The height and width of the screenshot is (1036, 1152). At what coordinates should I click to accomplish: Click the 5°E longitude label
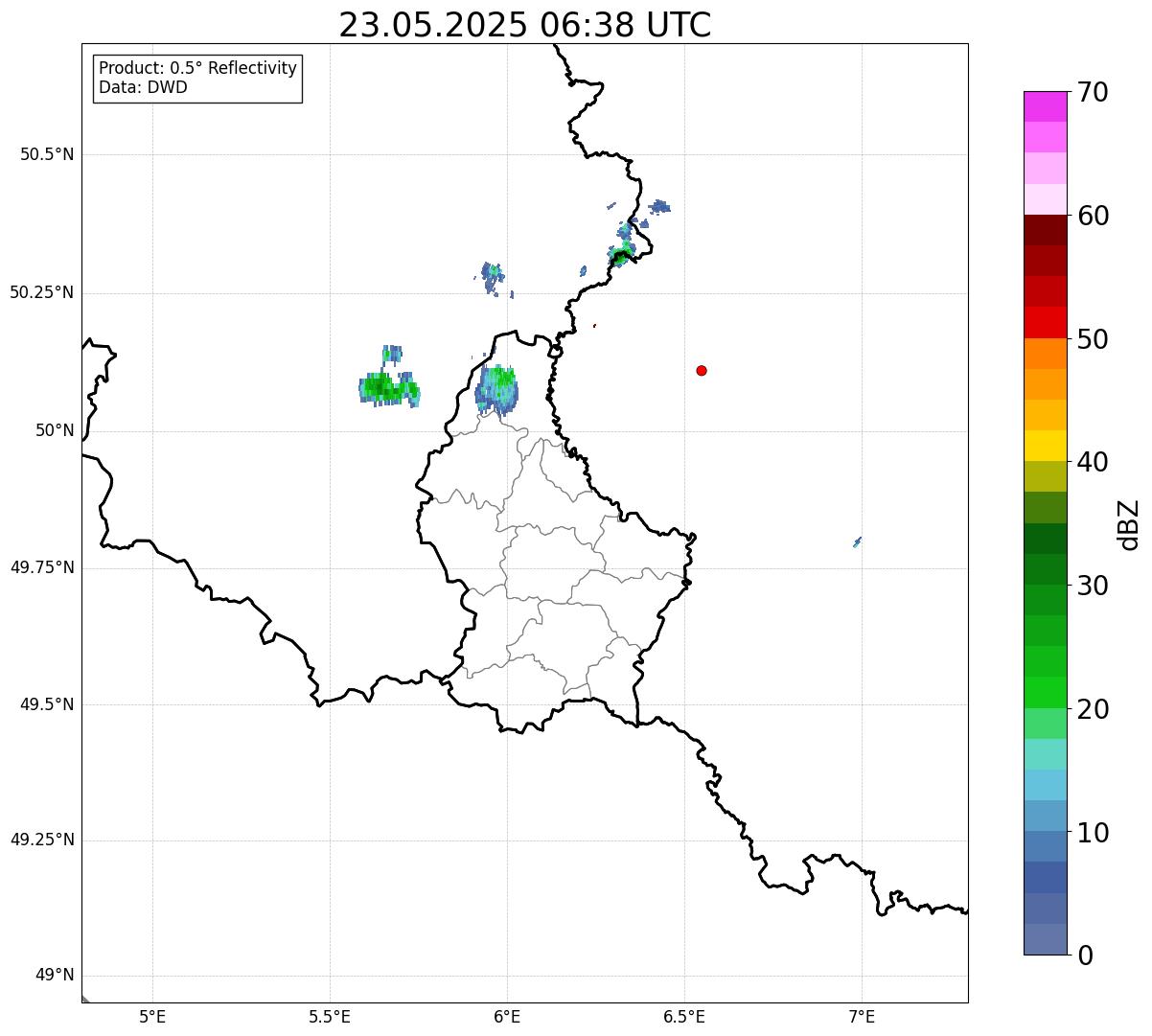[x=152, y=1017]
